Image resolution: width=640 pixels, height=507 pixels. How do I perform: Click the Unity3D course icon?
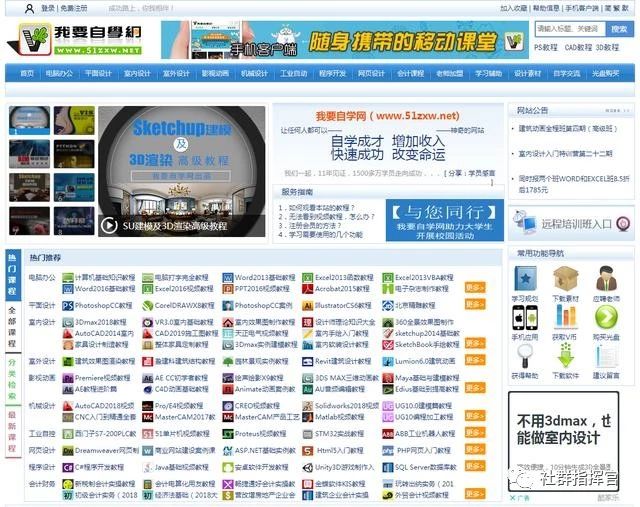307,467
